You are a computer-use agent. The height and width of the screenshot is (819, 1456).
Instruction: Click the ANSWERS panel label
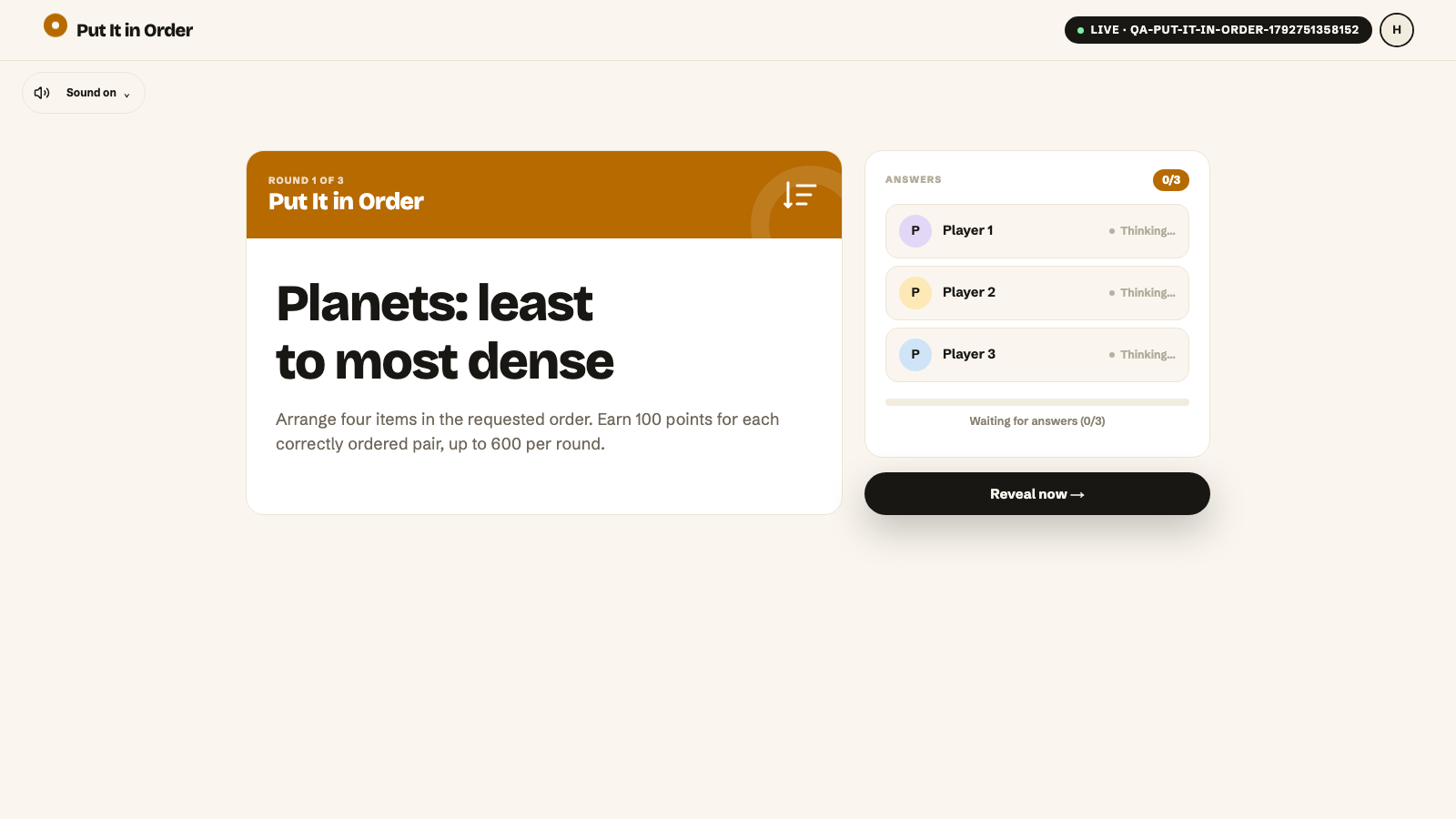(914, 180)
